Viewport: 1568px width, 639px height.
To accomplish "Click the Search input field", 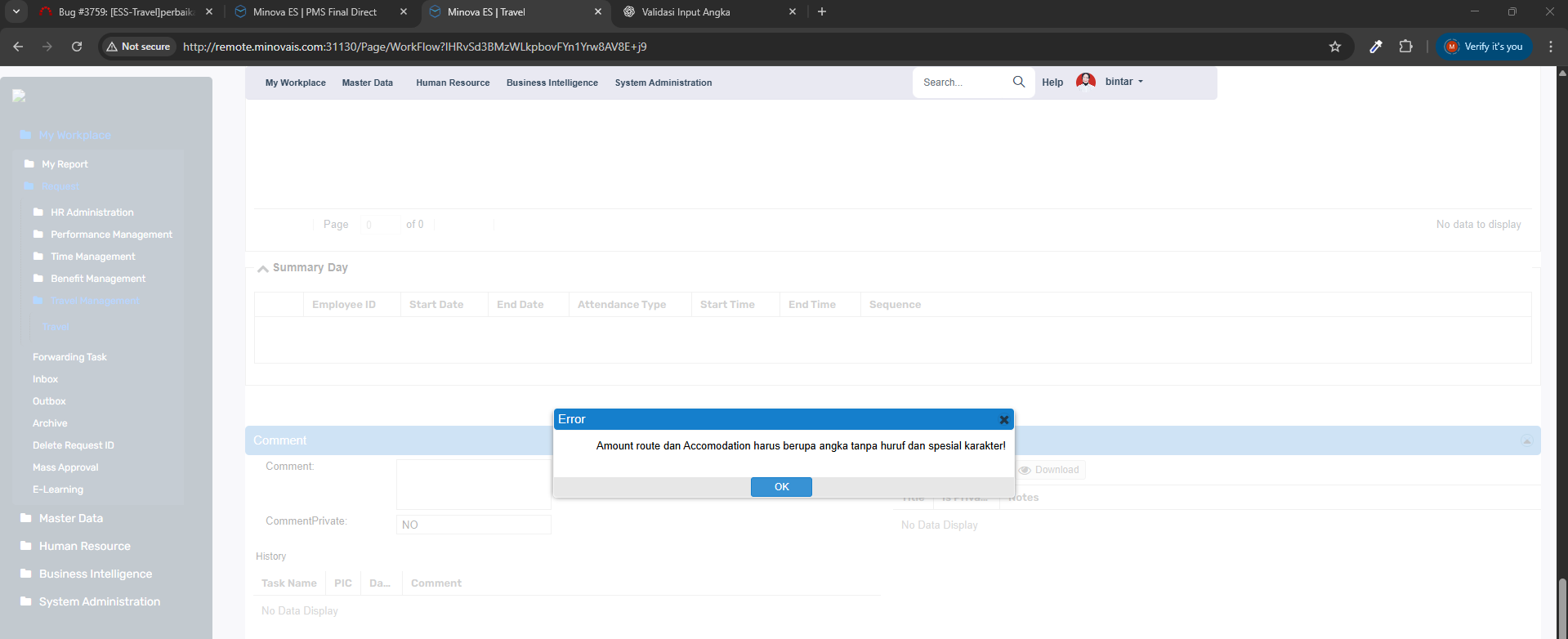I will click(x=963, y=83).
